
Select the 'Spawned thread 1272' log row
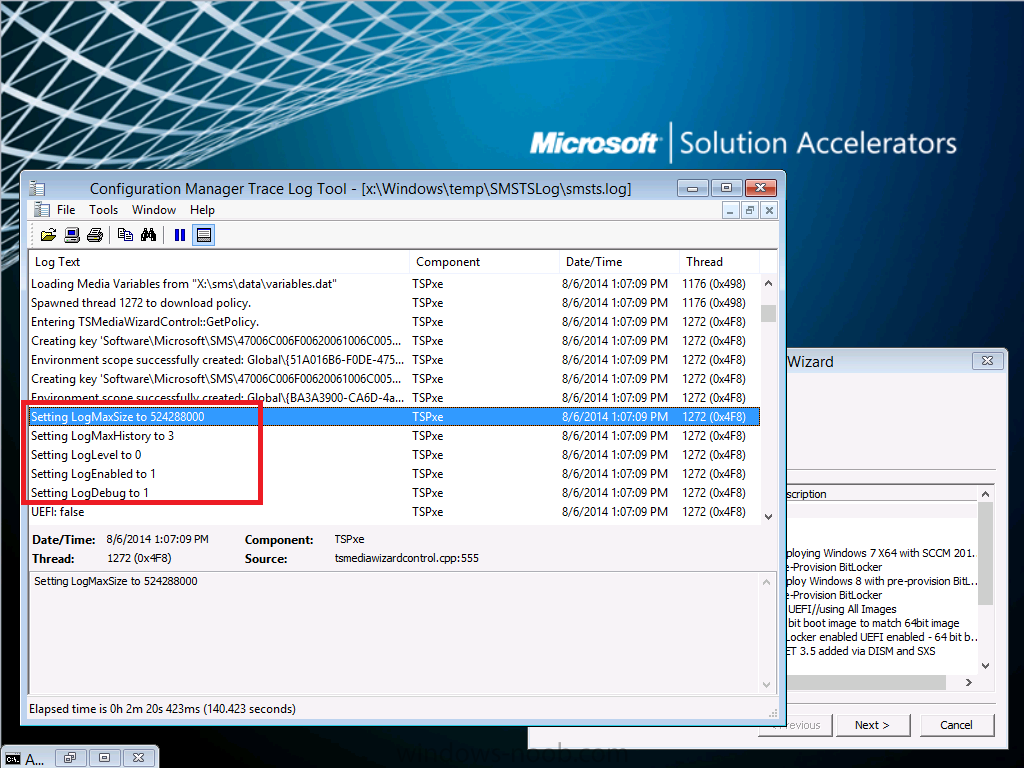(394, 303)
